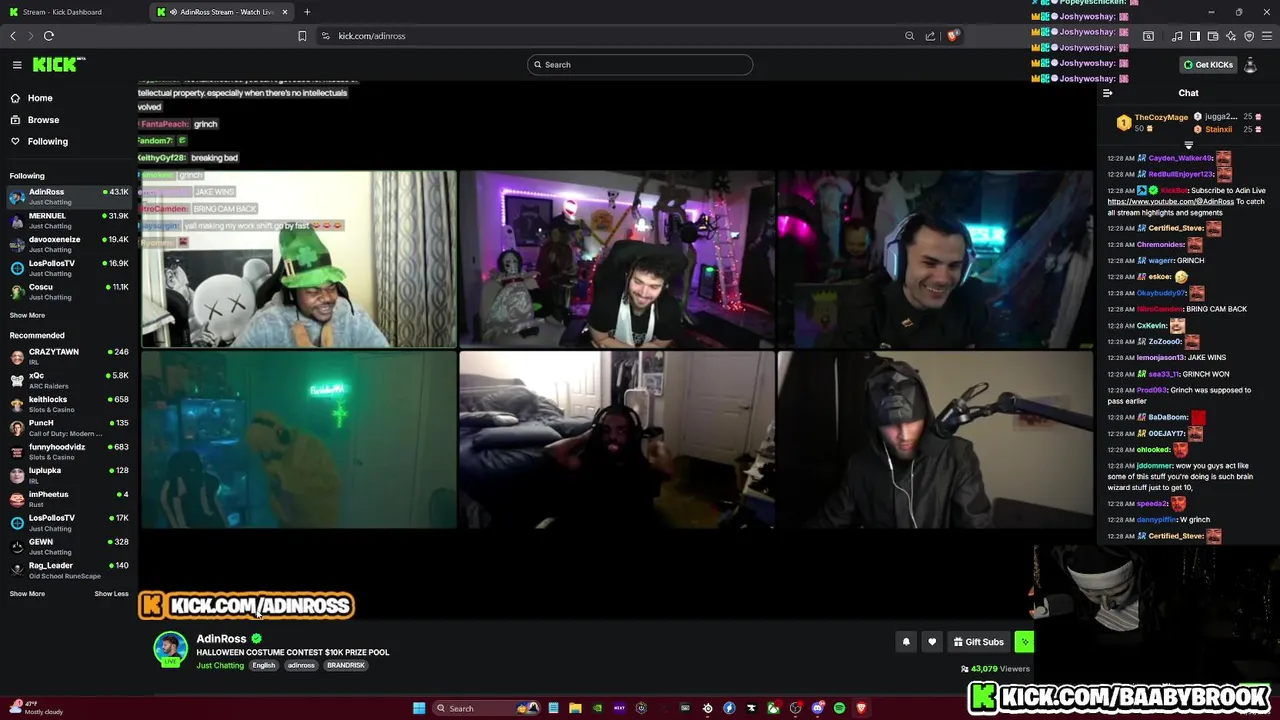Viewport: 1280px width, 720px height.
Task: Switch to Stream - Kick Dashboard tab
Action: coord(74,12)
